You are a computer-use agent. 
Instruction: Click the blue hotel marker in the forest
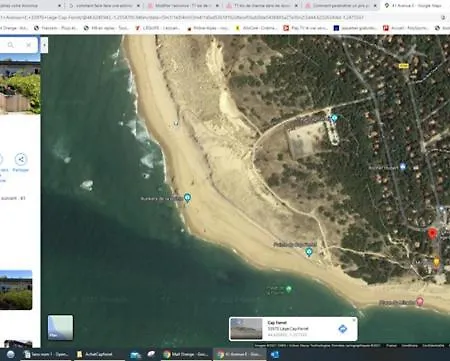tap(403, 166)
